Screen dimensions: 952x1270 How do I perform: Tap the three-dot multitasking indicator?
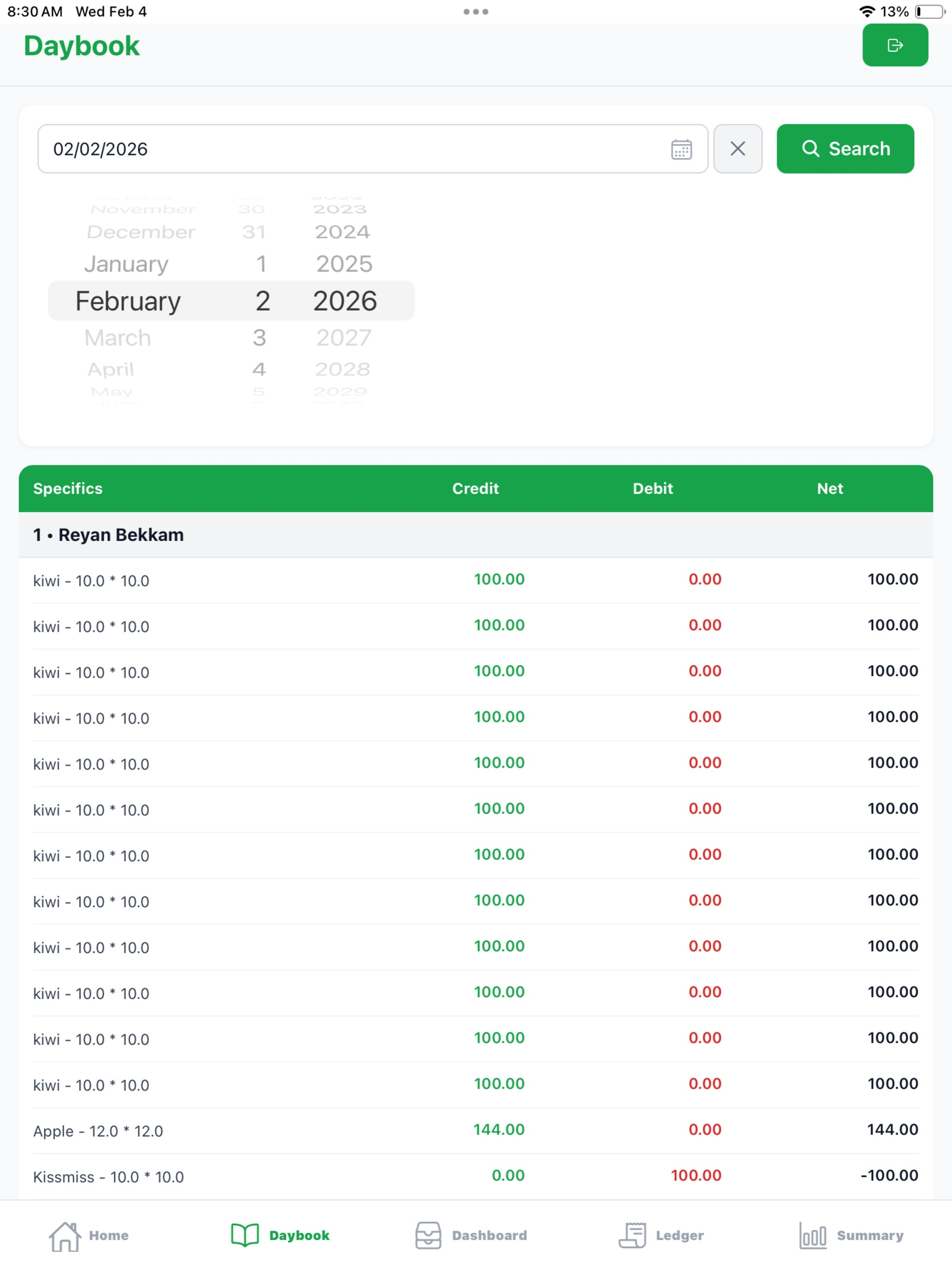(x=476, y=12)
